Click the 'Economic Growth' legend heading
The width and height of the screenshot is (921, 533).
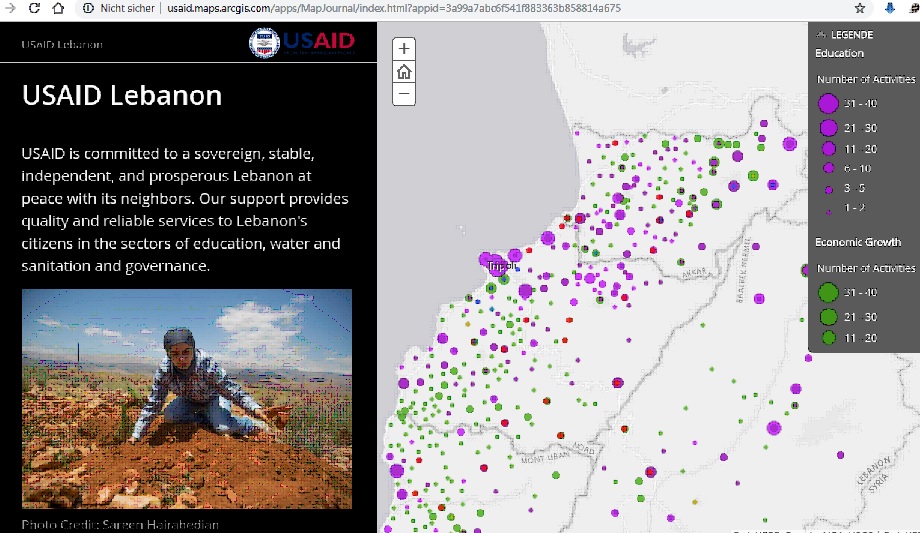coord(858,242)
